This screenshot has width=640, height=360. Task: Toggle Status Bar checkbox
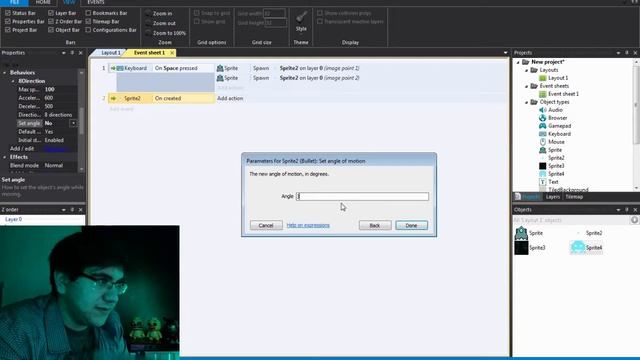(x=8, y=13)
